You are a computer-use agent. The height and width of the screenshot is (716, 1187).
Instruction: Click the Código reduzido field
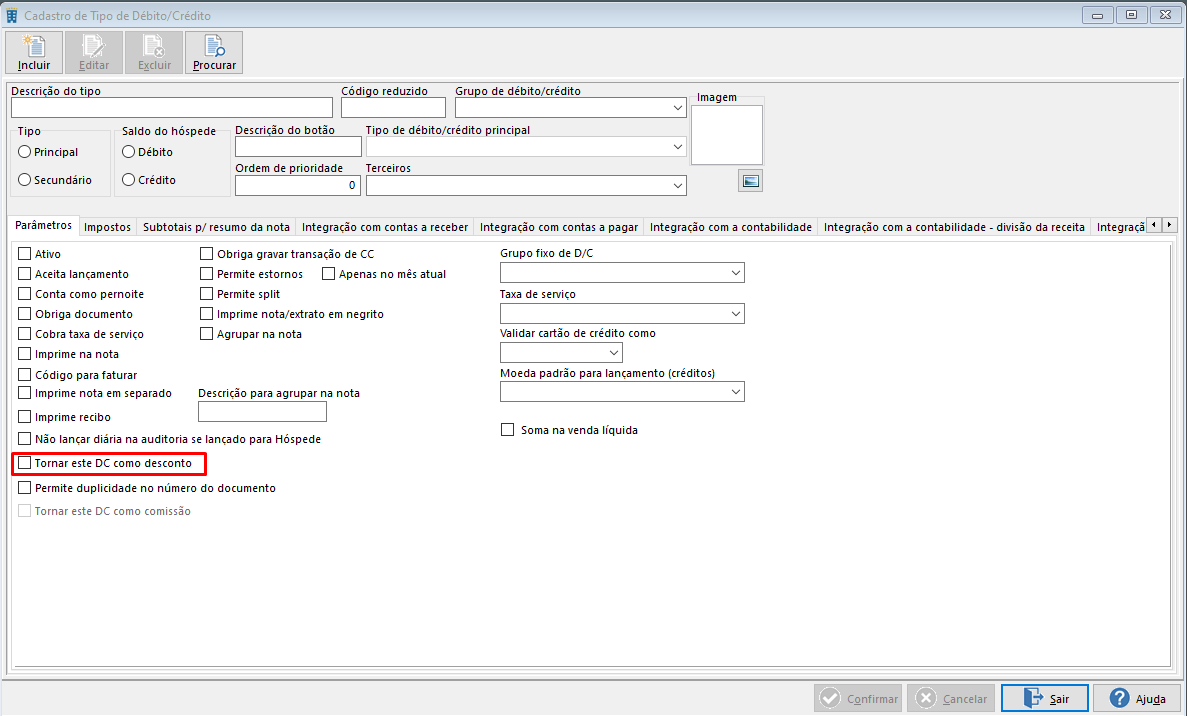[x=394, y=108]
